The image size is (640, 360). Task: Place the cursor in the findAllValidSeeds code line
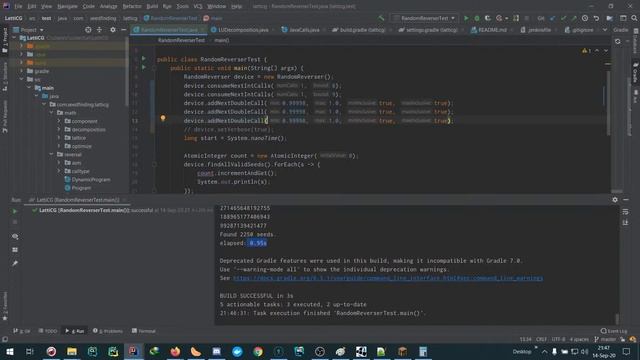(252, 164)
